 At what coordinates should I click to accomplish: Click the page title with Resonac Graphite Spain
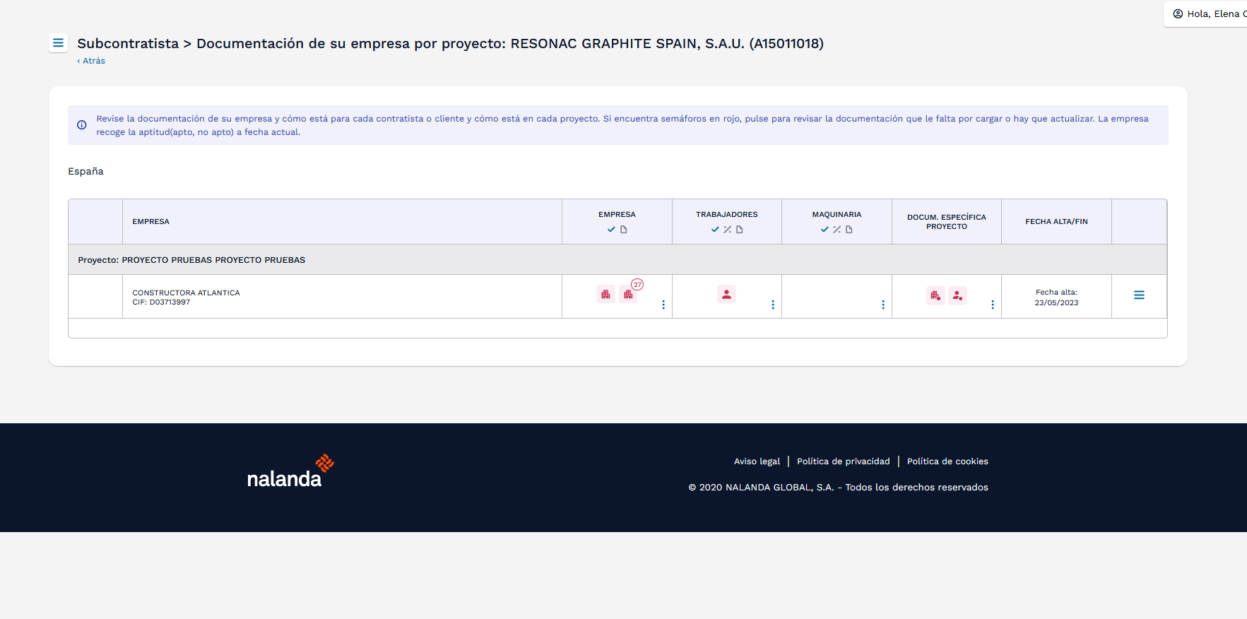[x=450, y=43]
